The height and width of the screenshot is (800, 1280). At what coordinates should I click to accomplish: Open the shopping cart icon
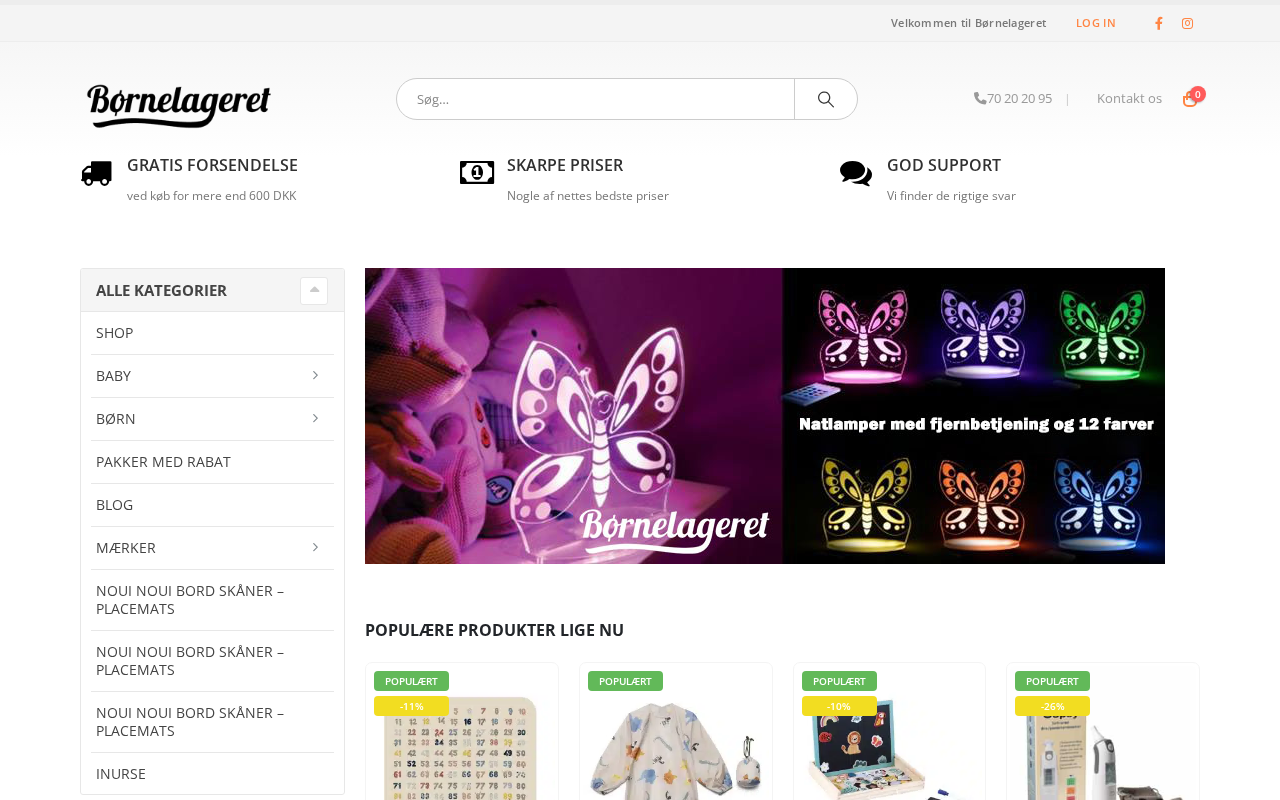1190,99
